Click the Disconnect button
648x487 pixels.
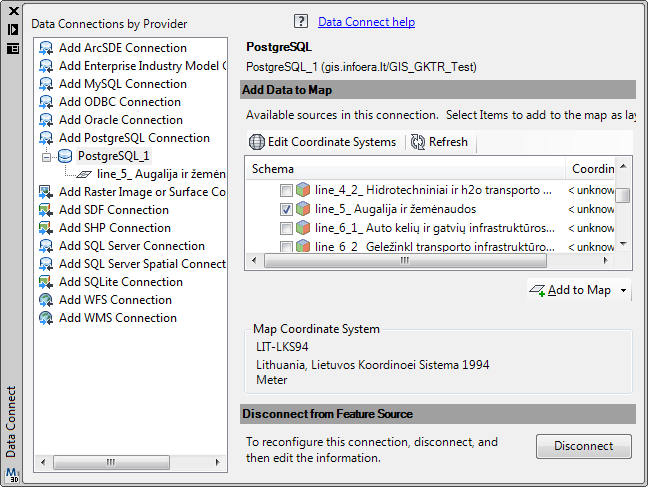[584, 446]
